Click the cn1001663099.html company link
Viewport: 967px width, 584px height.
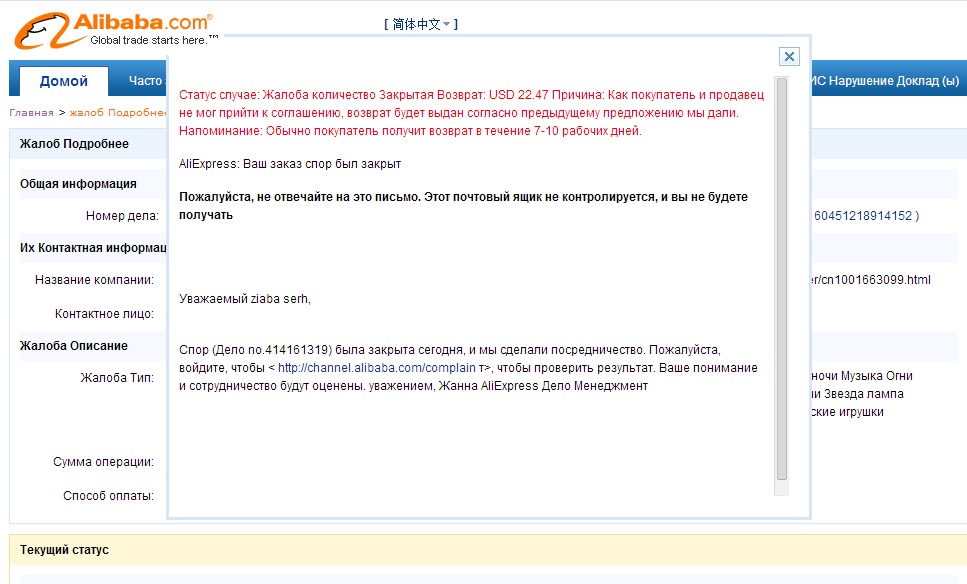point(871,280)
